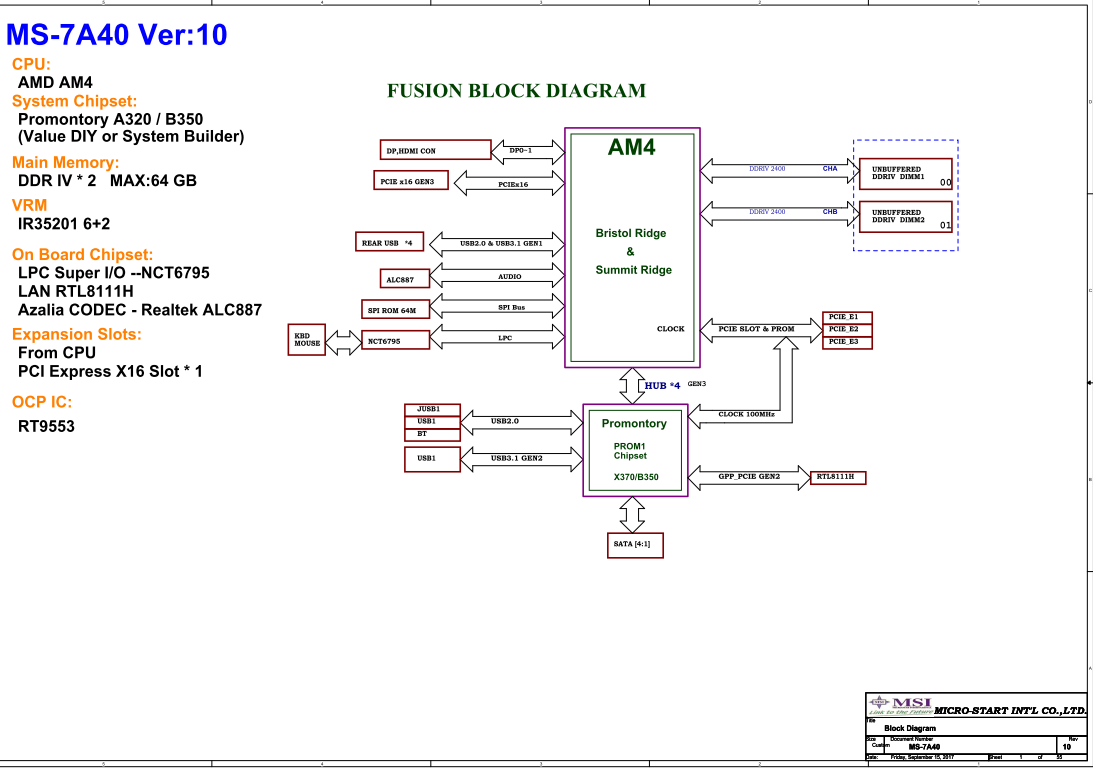Viewport: 1093px width, 768px height.
Task: Select the "LPC" bus arrow
Action: (497, 337)
